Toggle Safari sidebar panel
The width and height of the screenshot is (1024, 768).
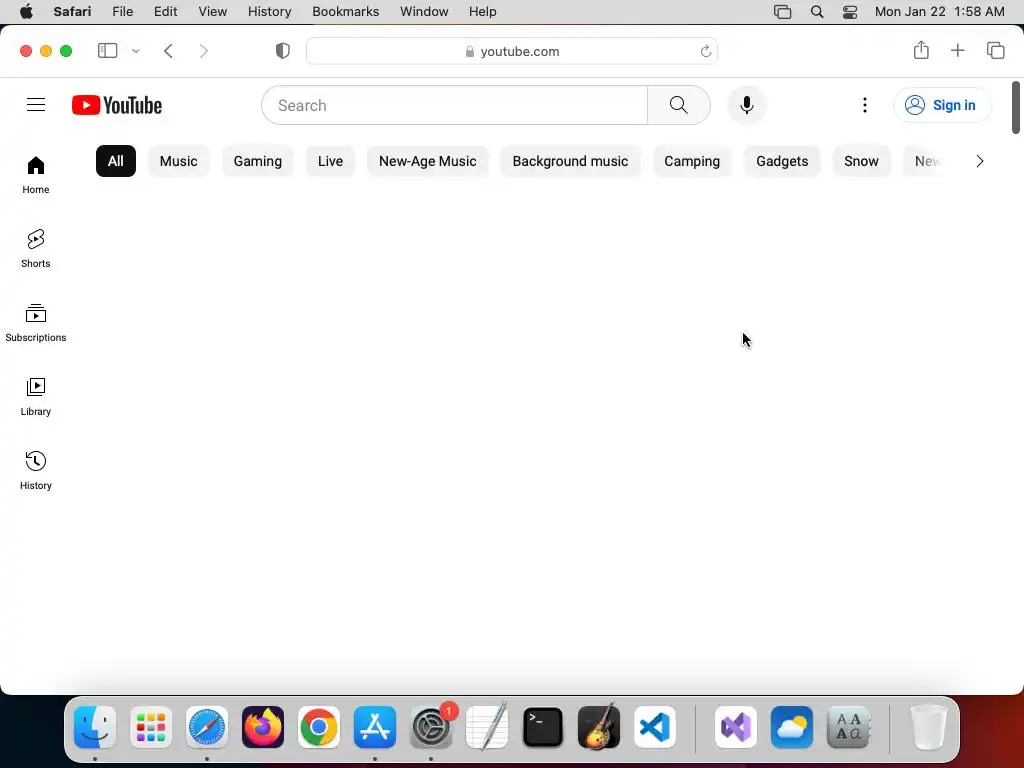[107, 50]
